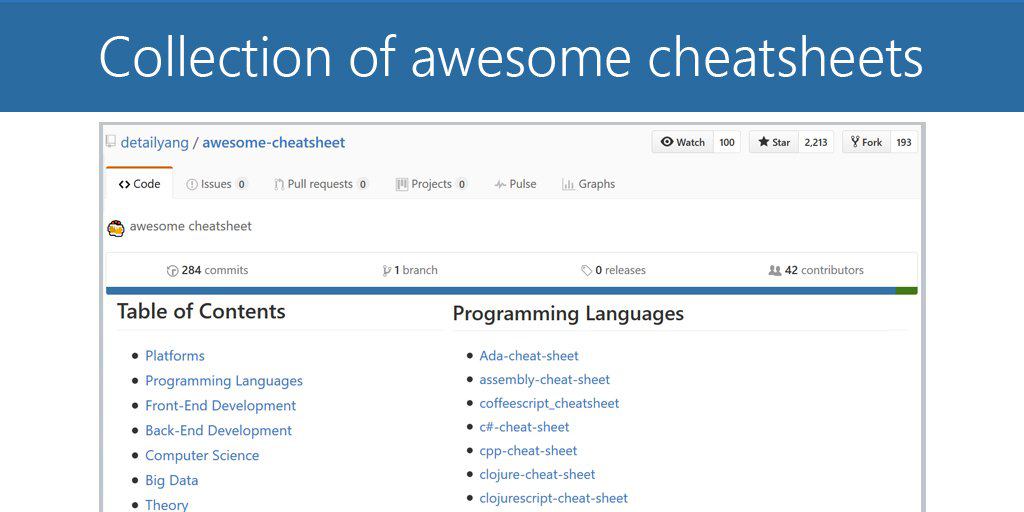1024x512 pixels.
Task: Click the language statistics color bar
Action: coord(511,291)
